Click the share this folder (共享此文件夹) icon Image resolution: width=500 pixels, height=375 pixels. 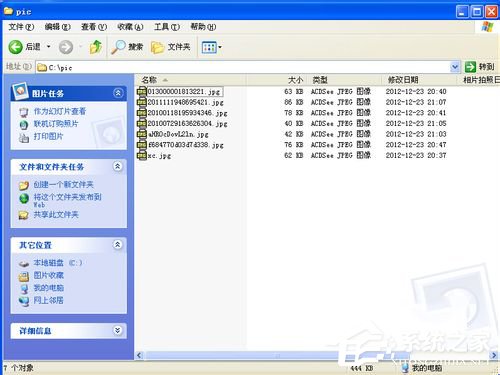pos(23,215)
